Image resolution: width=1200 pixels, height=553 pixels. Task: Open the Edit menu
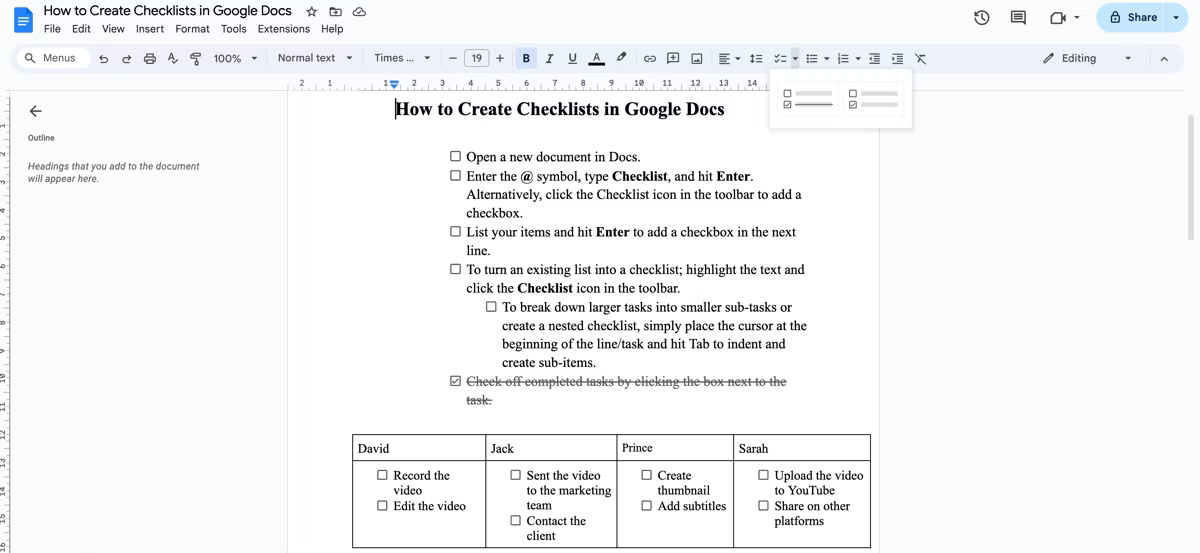point(81,29)
